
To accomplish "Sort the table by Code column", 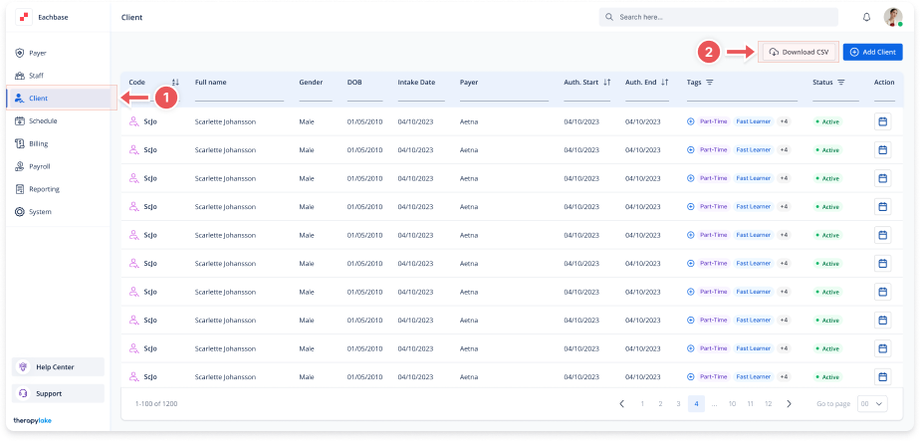I will point(175,82).
